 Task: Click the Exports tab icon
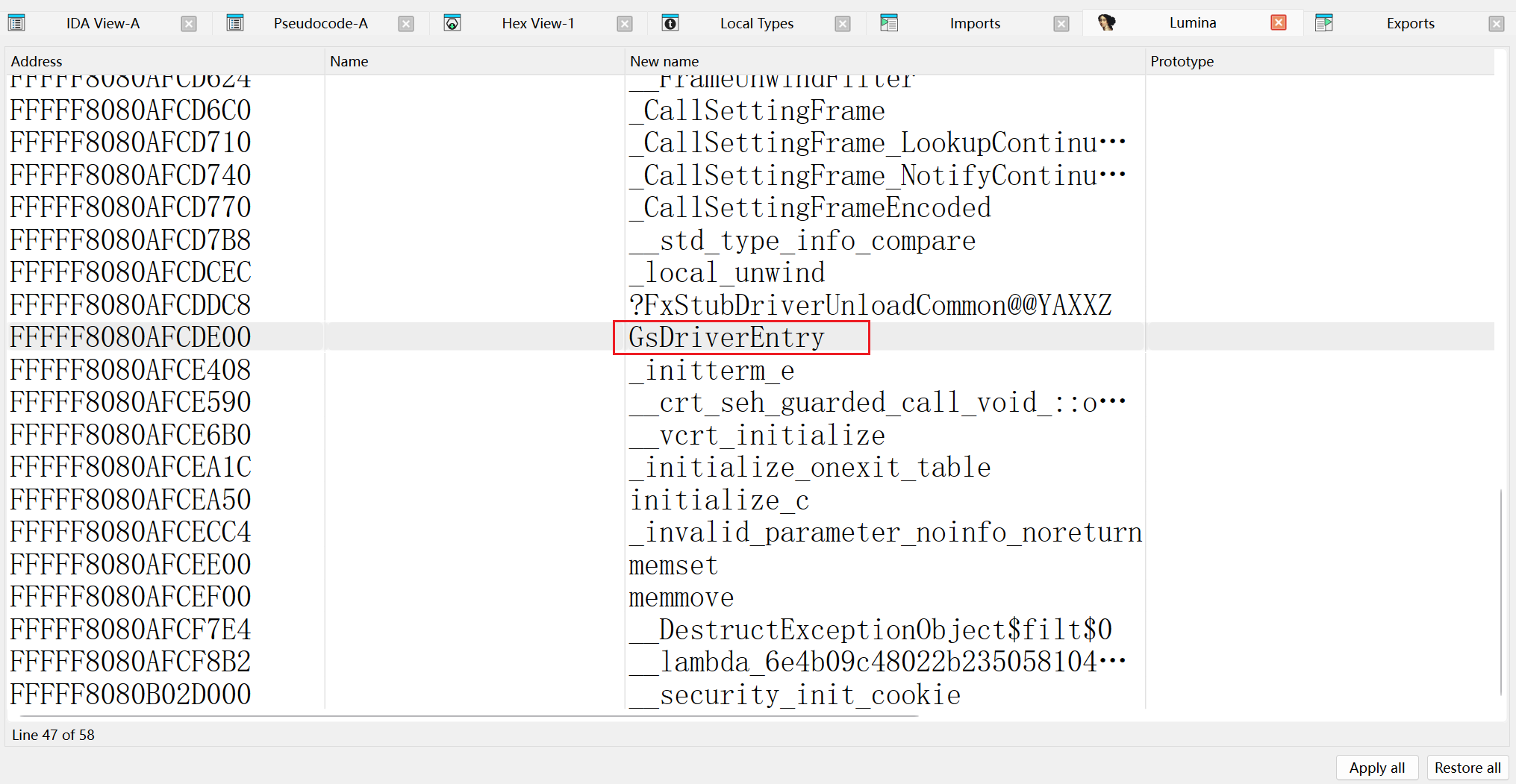1324,23
